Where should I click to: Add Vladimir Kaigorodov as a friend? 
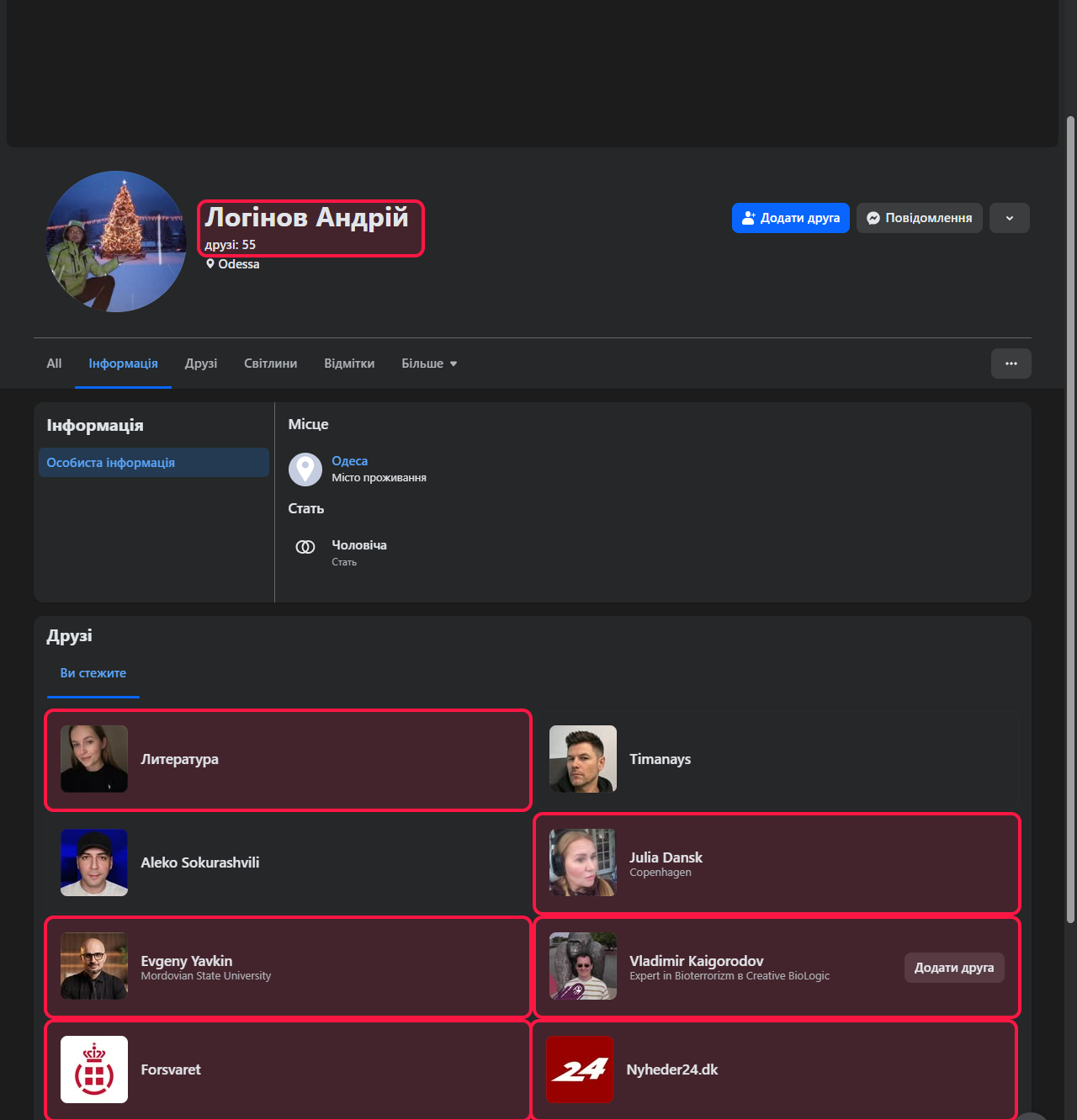pos(954,968)
